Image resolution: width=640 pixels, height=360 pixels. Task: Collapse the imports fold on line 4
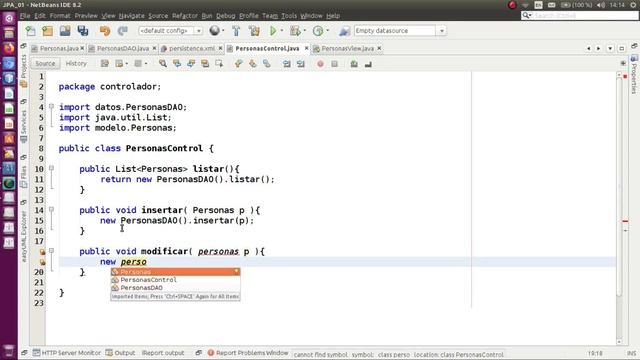pos(51,107)
